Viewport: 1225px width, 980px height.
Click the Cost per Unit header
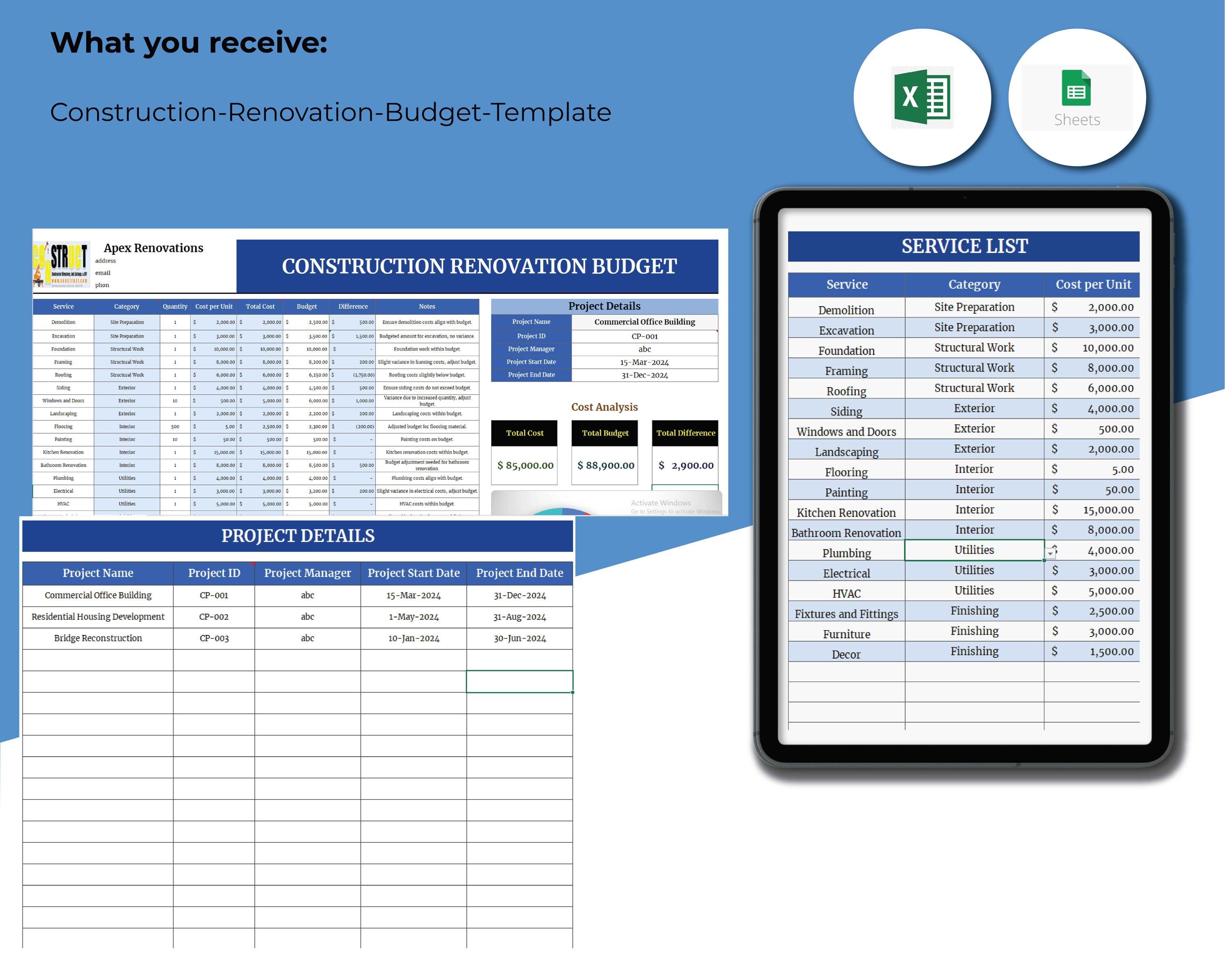click(x=1093, y=284)
